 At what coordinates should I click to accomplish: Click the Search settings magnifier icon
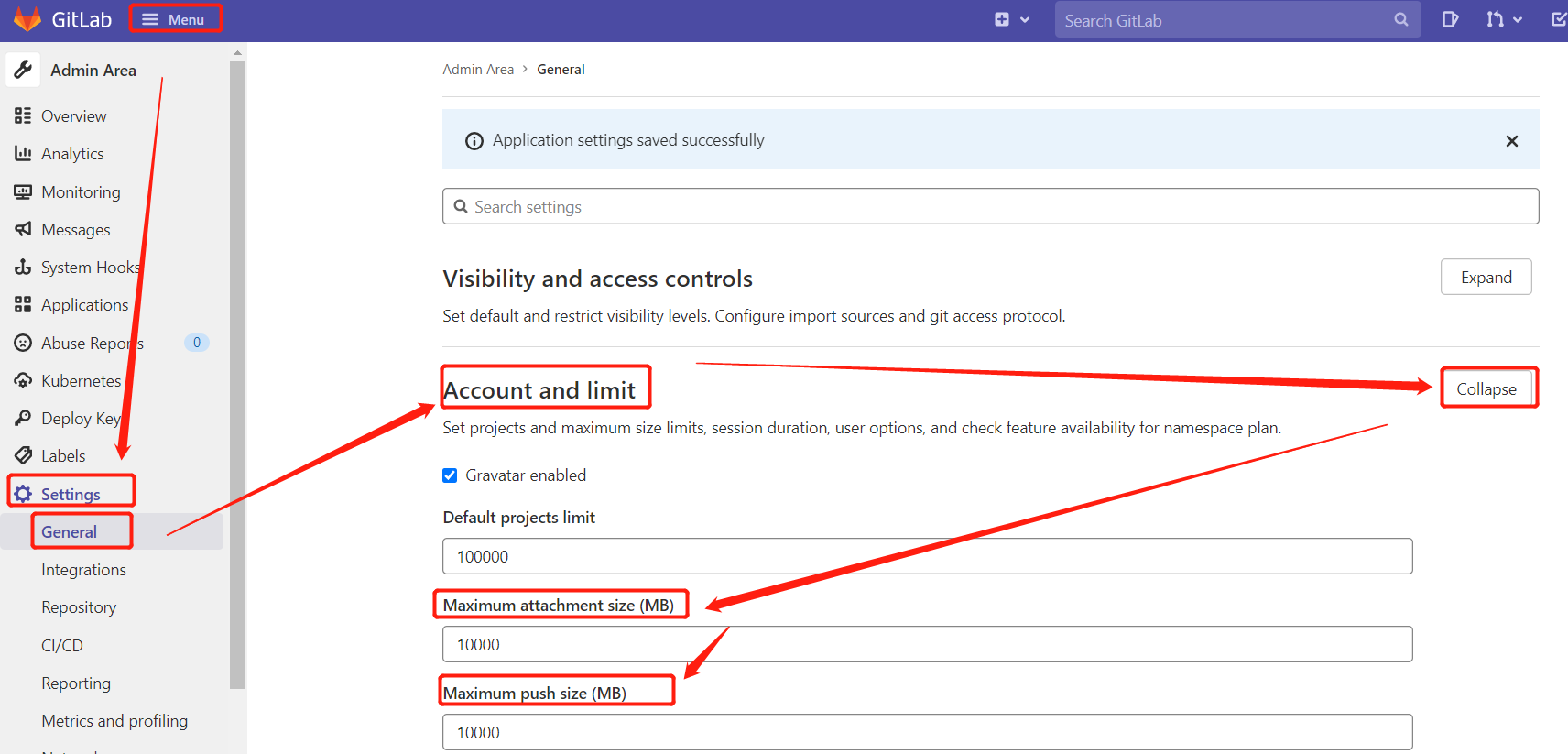[x=461, y=206]
